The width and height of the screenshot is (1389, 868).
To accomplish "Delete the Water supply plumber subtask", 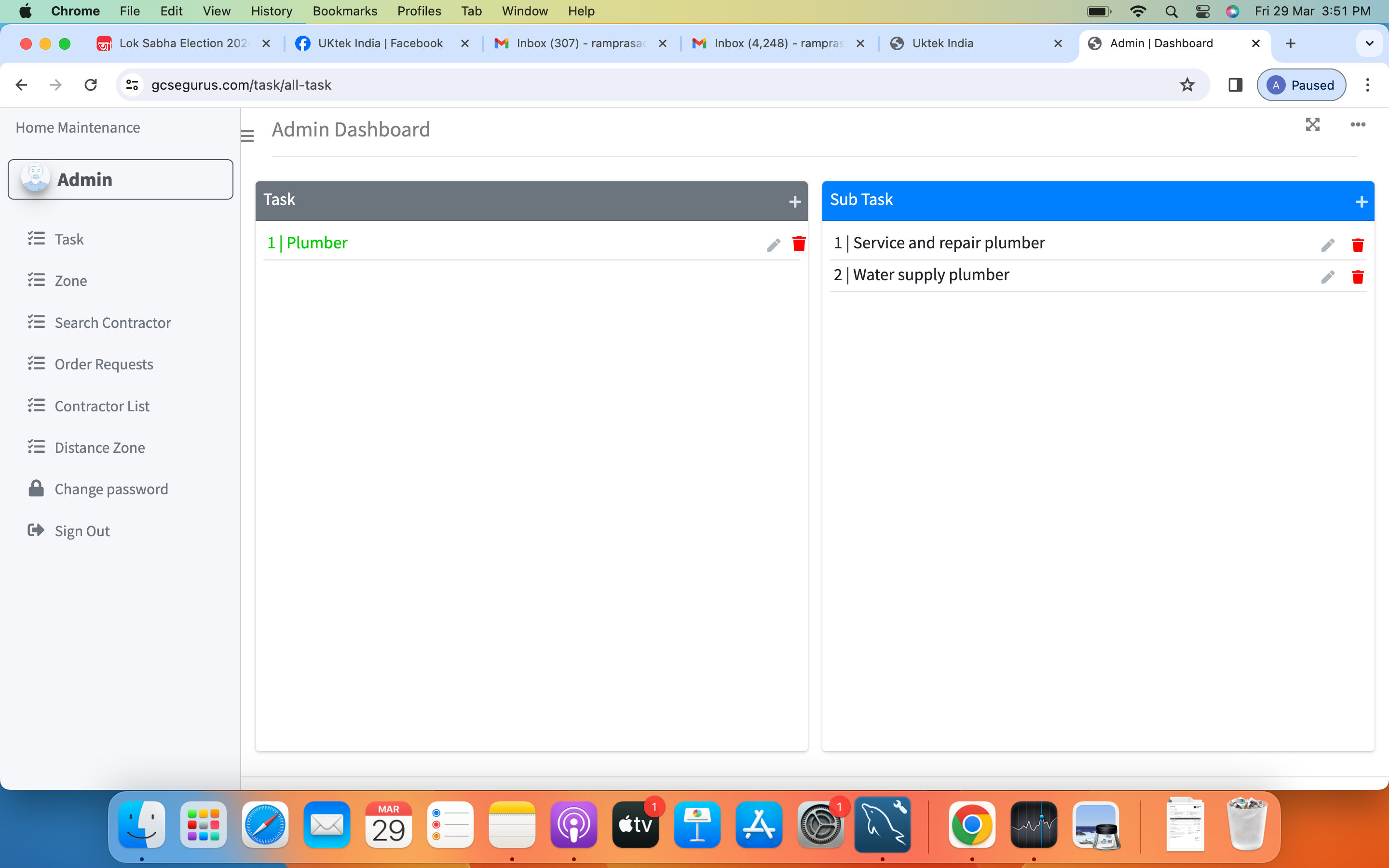I will tap(1358, 277).
